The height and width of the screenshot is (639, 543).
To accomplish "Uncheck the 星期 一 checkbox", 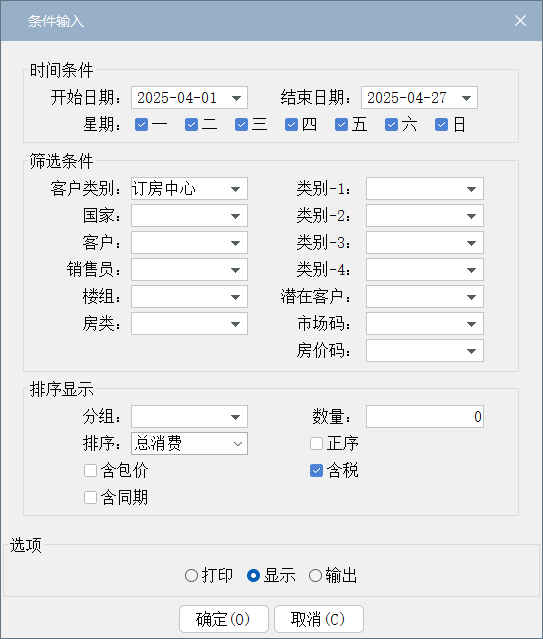I will point(141,125).
